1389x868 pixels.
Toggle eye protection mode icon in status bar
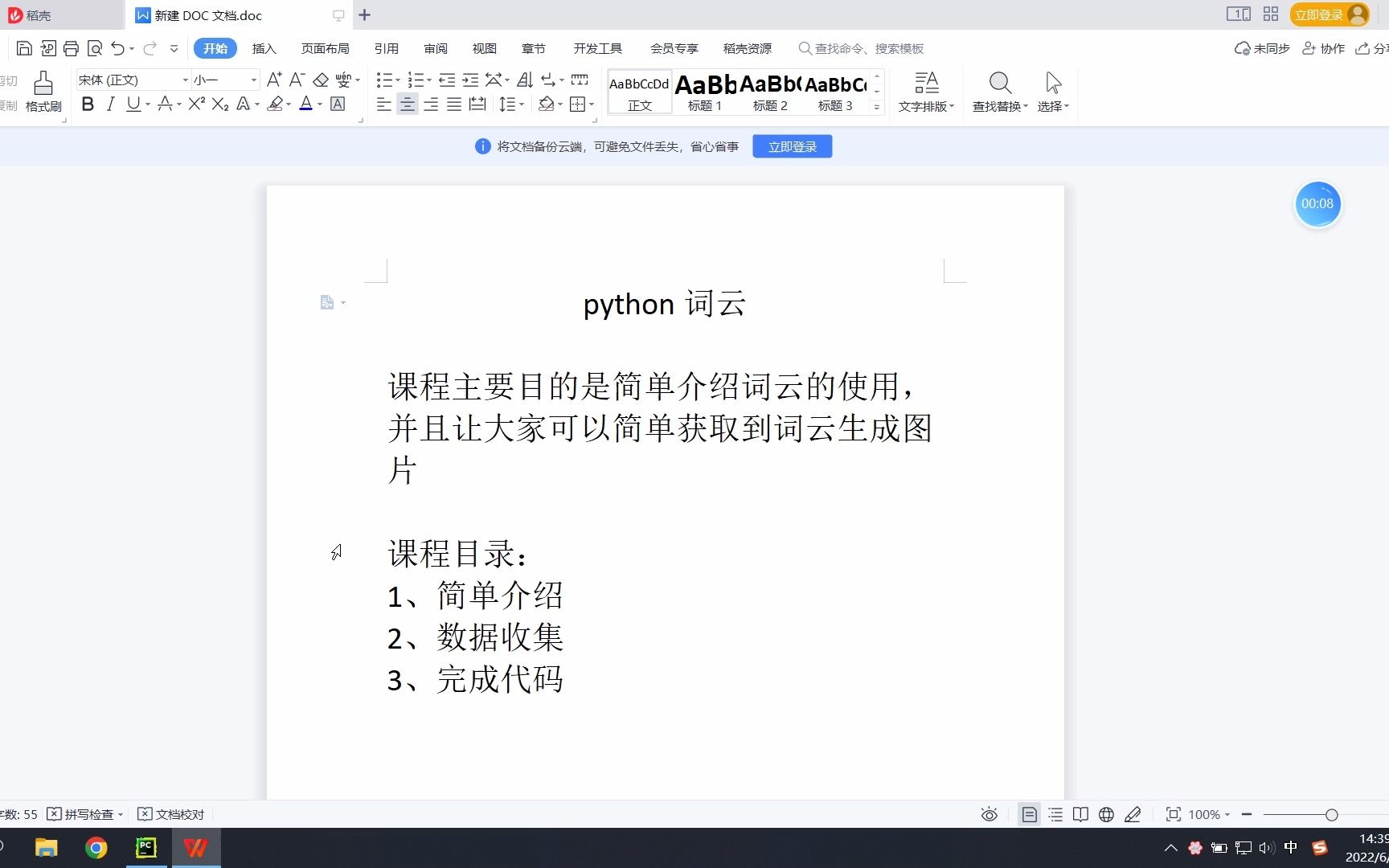click(990, 814)
